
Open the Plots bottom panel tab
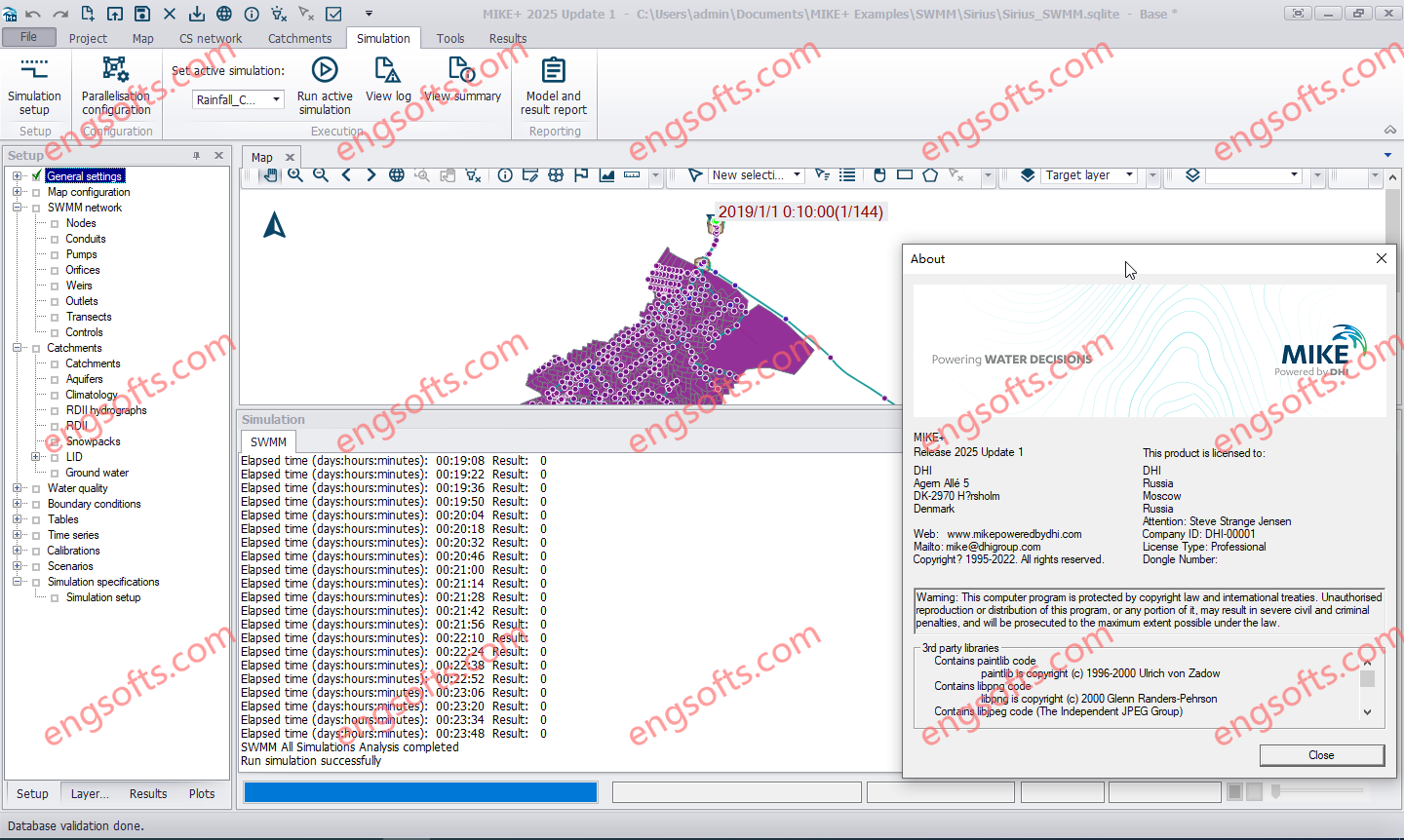coord(202,793)
